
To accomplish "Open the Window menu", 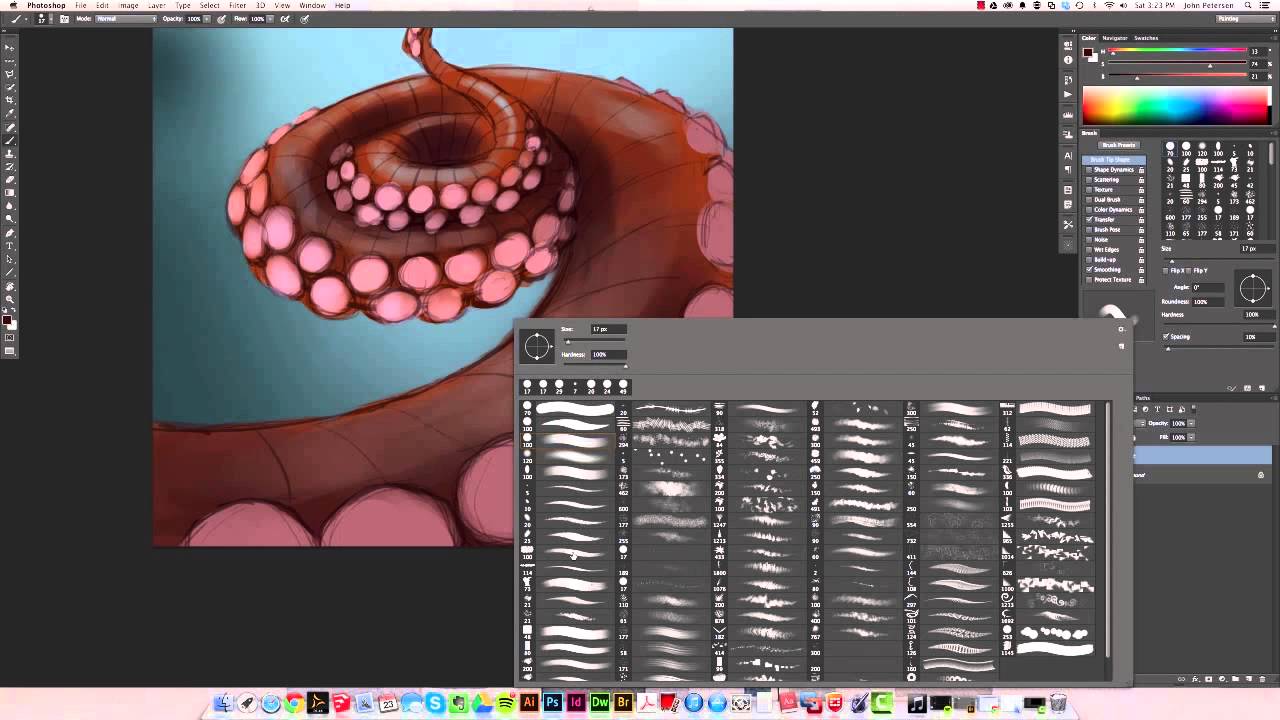I will pos(312,6).
